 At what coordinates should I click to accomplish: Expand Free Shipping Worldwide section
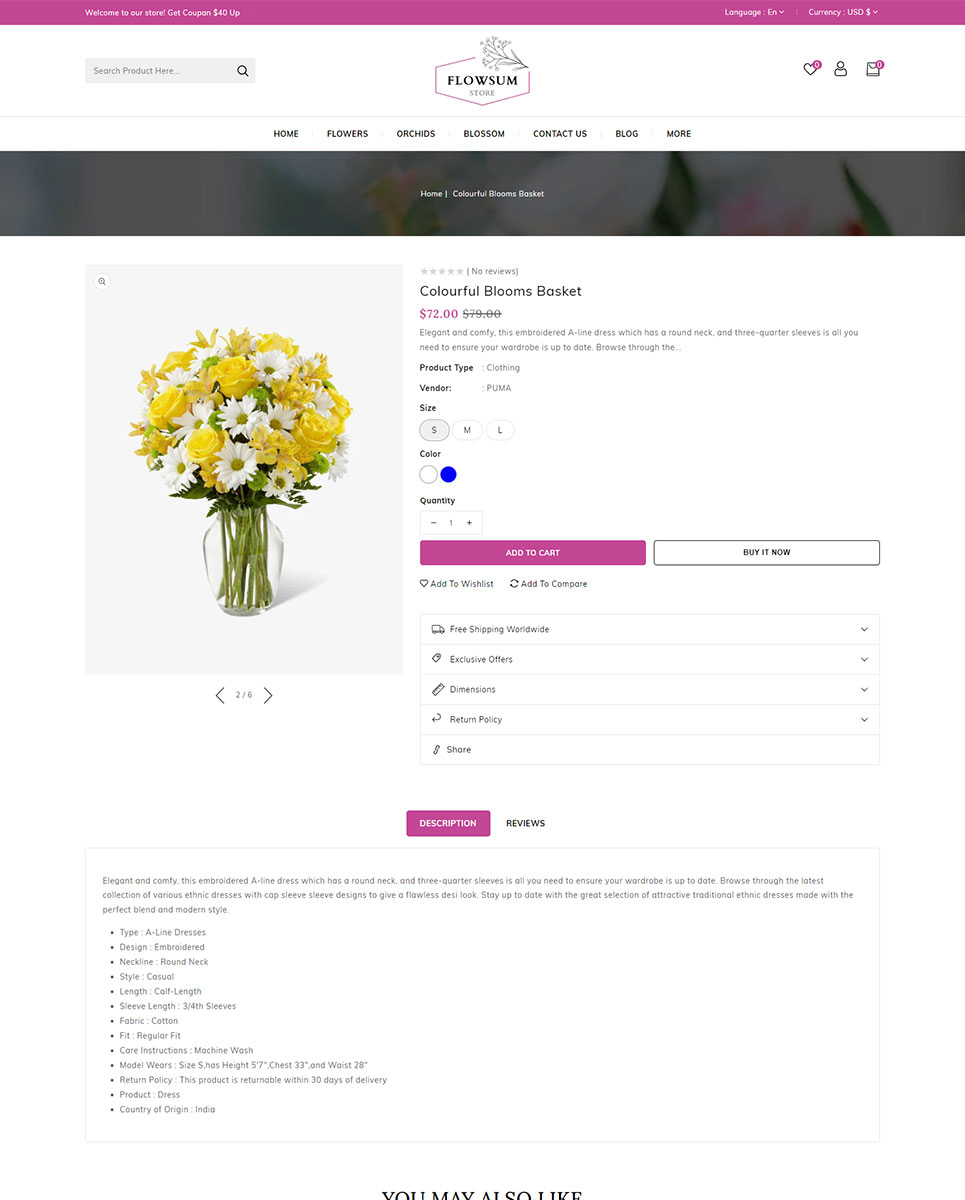(650, 630)
